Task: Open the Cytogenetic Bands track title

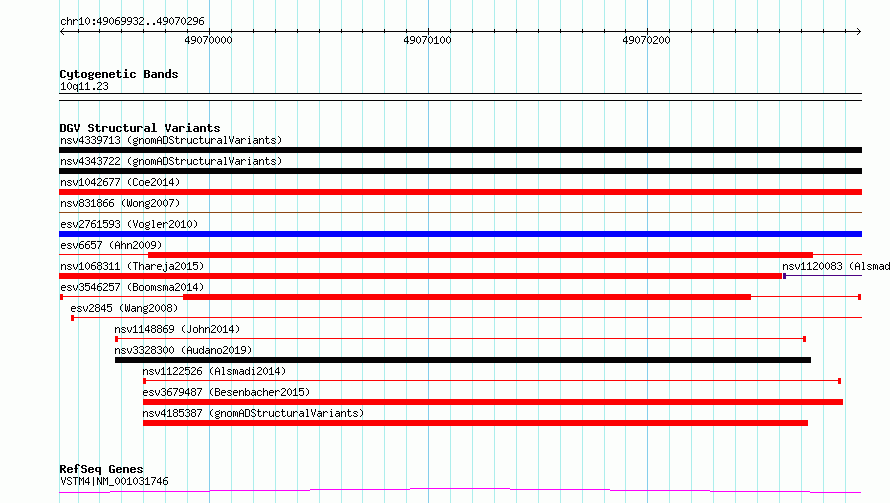Action: pos(119,74)
